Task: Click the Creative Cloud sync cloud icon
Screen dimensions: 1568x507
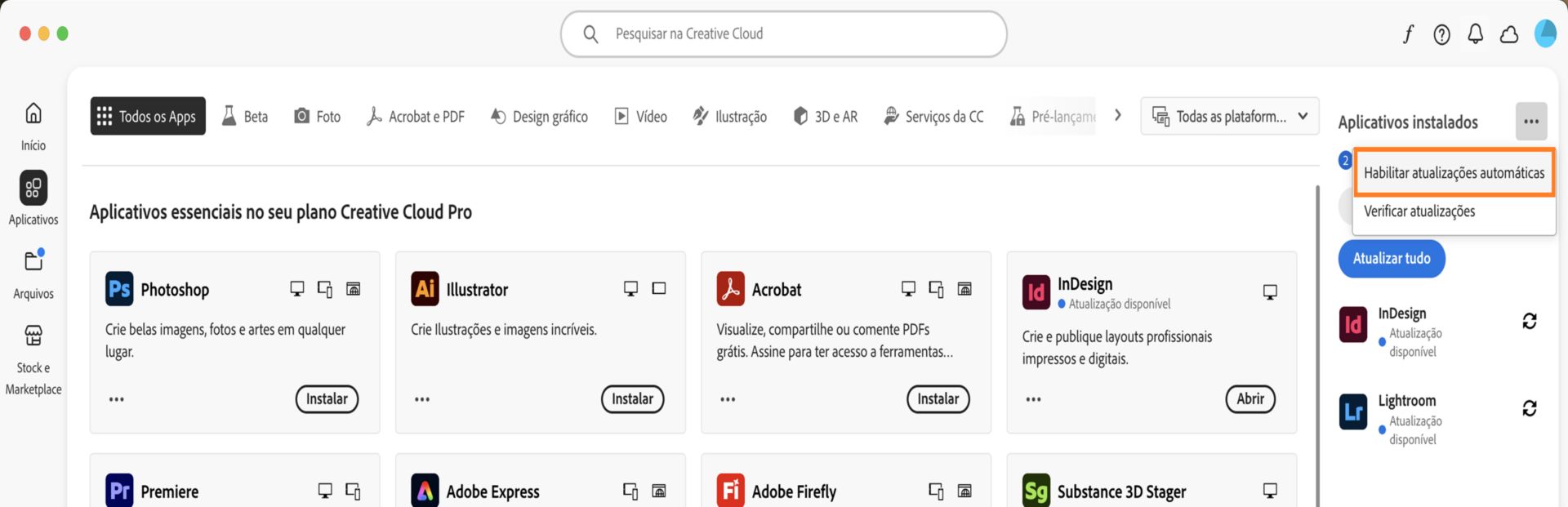Action: [x=1509, y=33]
